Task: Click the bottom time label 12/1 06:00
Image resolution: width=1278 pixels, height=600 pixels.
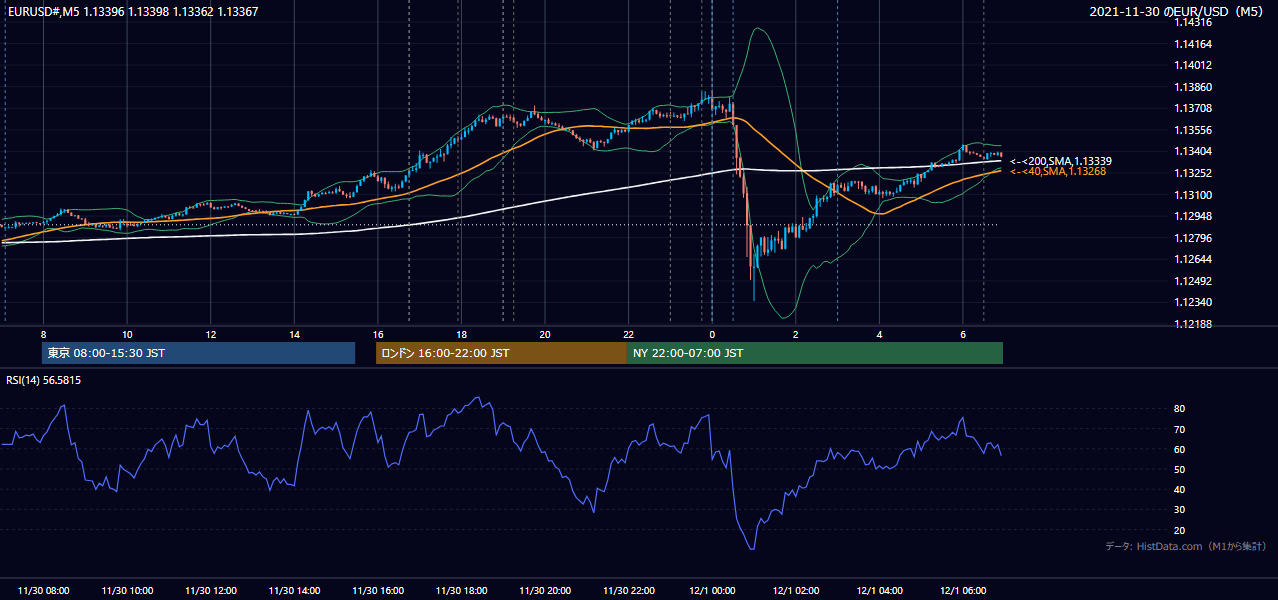Action: (963, 591)
